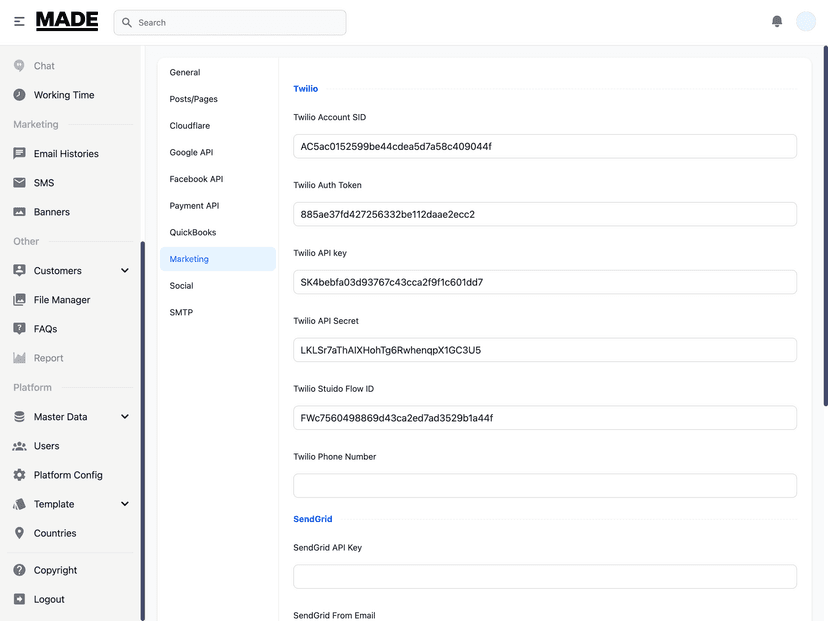Open notifications bell icon
The image size is (828, 621).
pos(777,21)
